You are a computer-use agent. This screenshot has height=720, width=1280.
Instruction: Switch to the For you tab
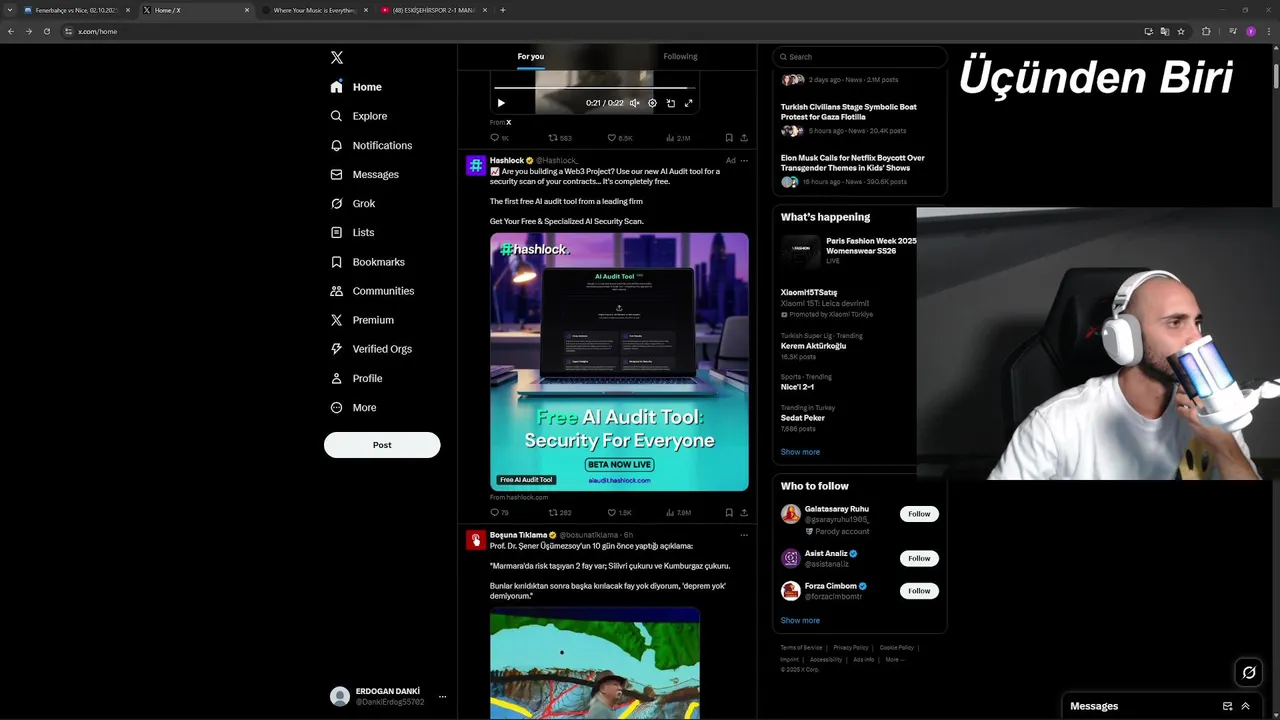point(531,57)
